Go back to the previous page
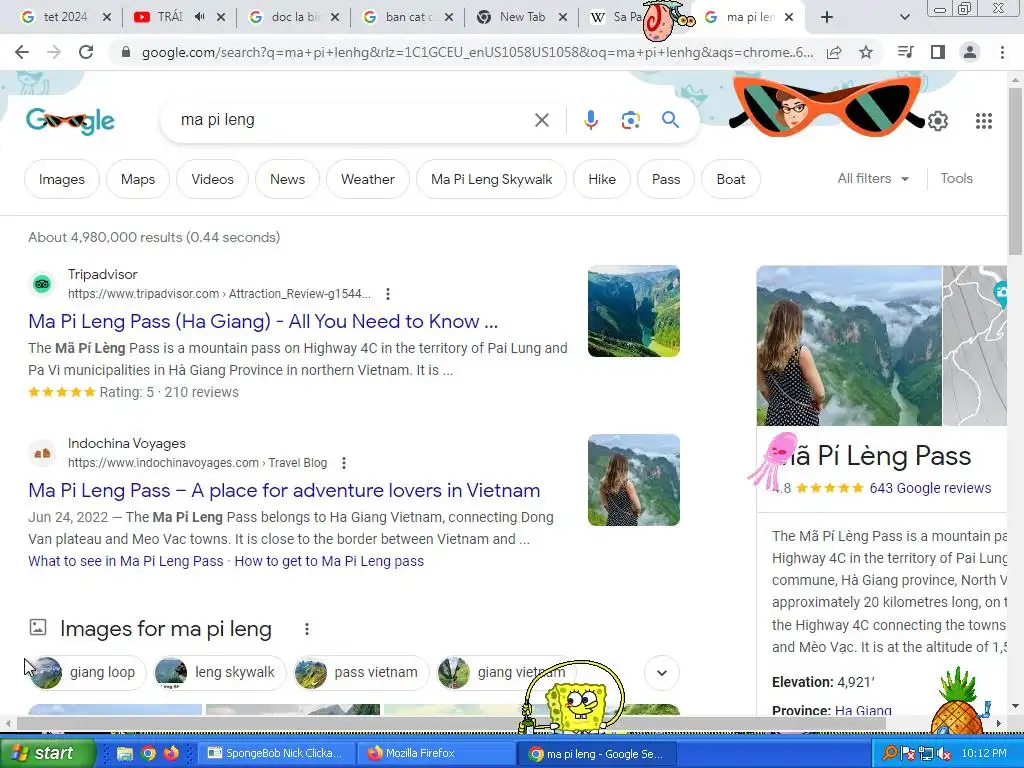The height and width of the screenshot is (768, 1024). 22,52
